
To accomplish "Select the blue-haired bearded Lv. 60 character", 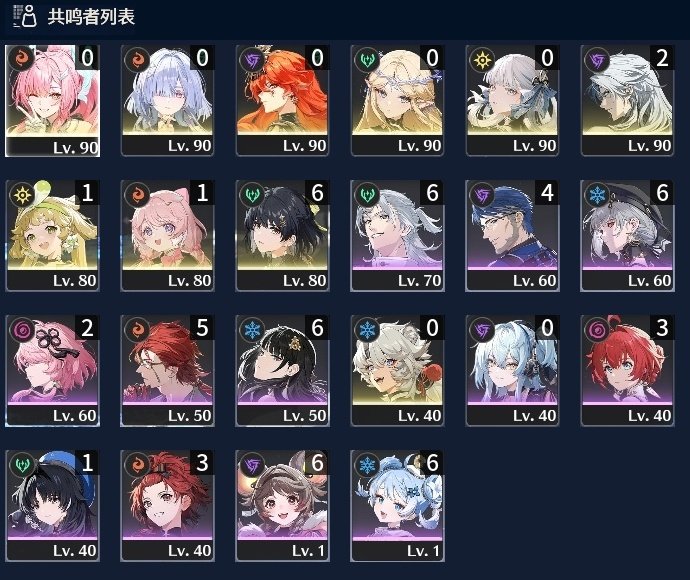I will click(512, 236).
